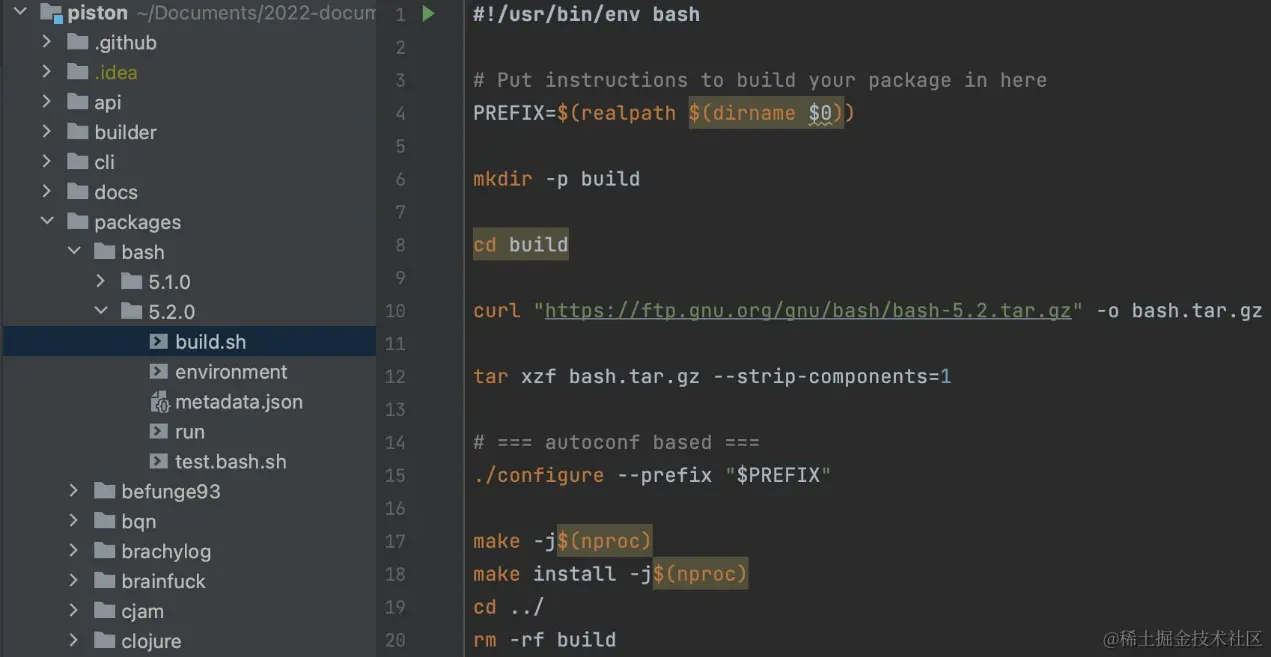The image size is (1271, 657).
Task: Open metadata.json from the tree
Action: click(x=239, y=402)
